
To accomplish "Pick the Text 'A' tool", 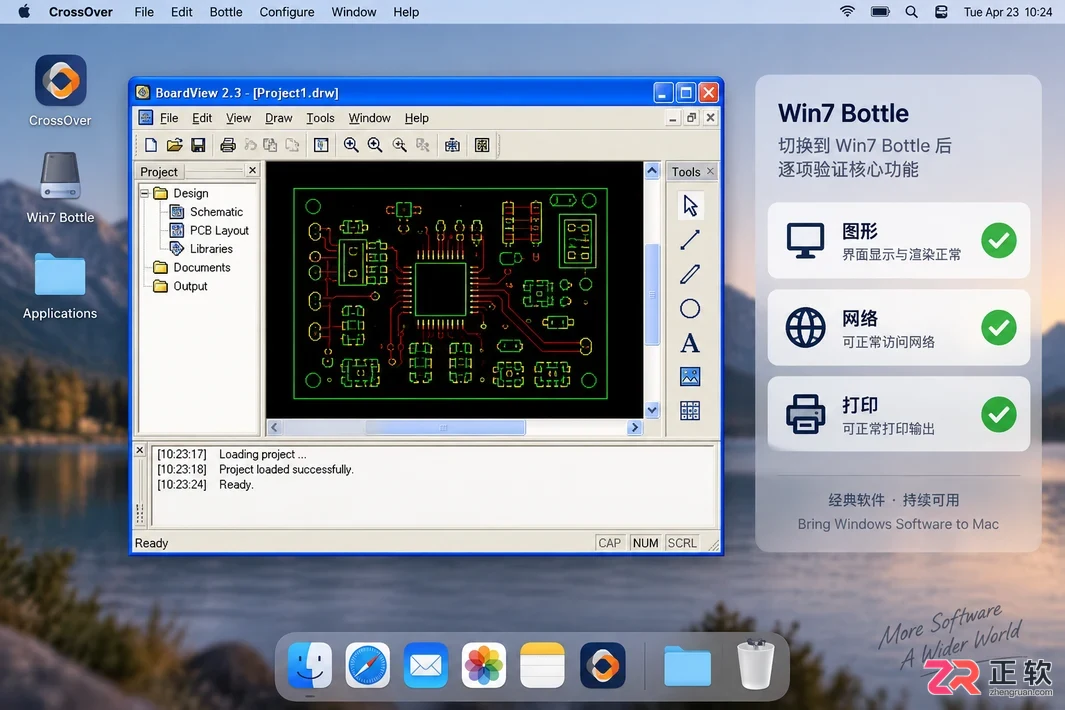I will 690,343.
